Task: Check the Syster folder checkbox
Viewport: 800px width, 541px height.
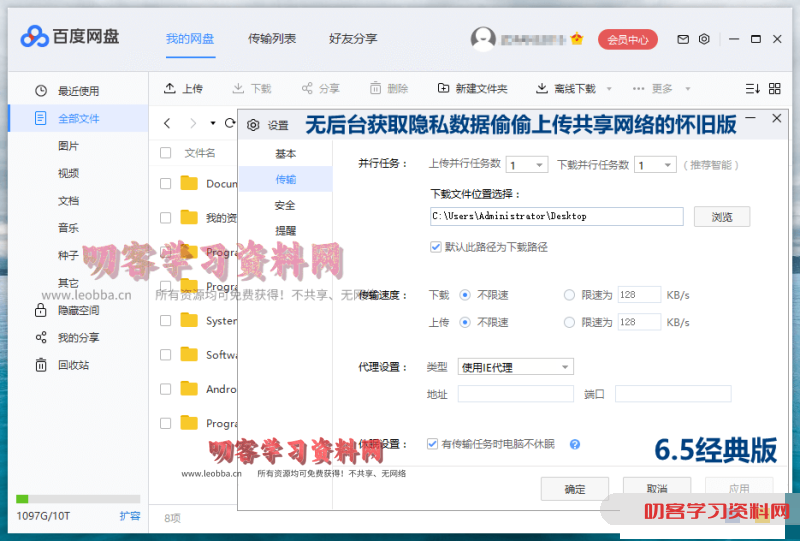Action: pos(165,321)
